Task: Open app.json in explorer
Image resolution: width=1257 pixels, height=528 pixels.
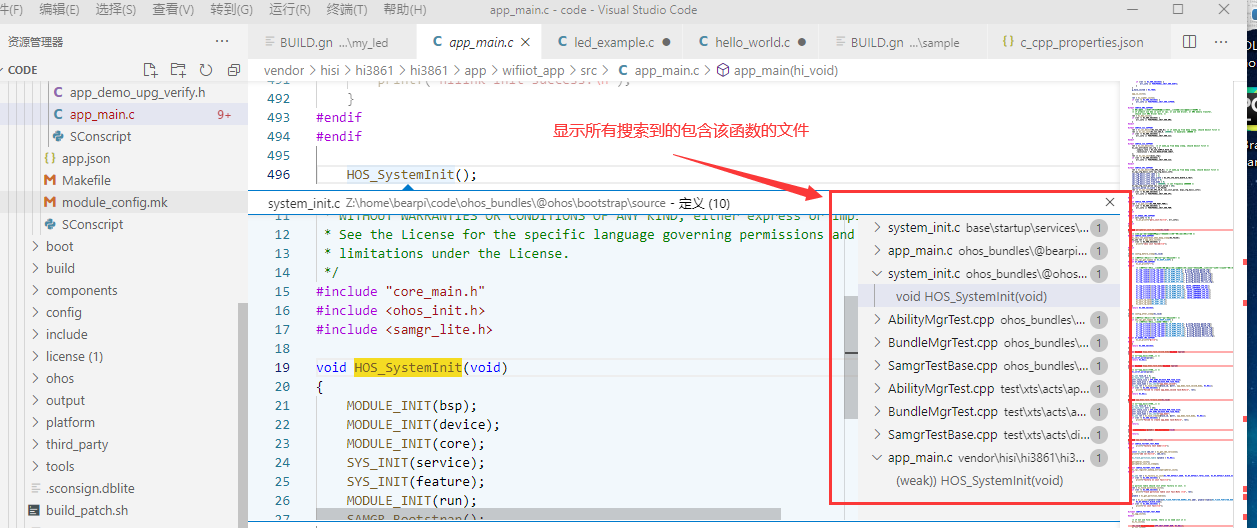Action: pos(86,158)
